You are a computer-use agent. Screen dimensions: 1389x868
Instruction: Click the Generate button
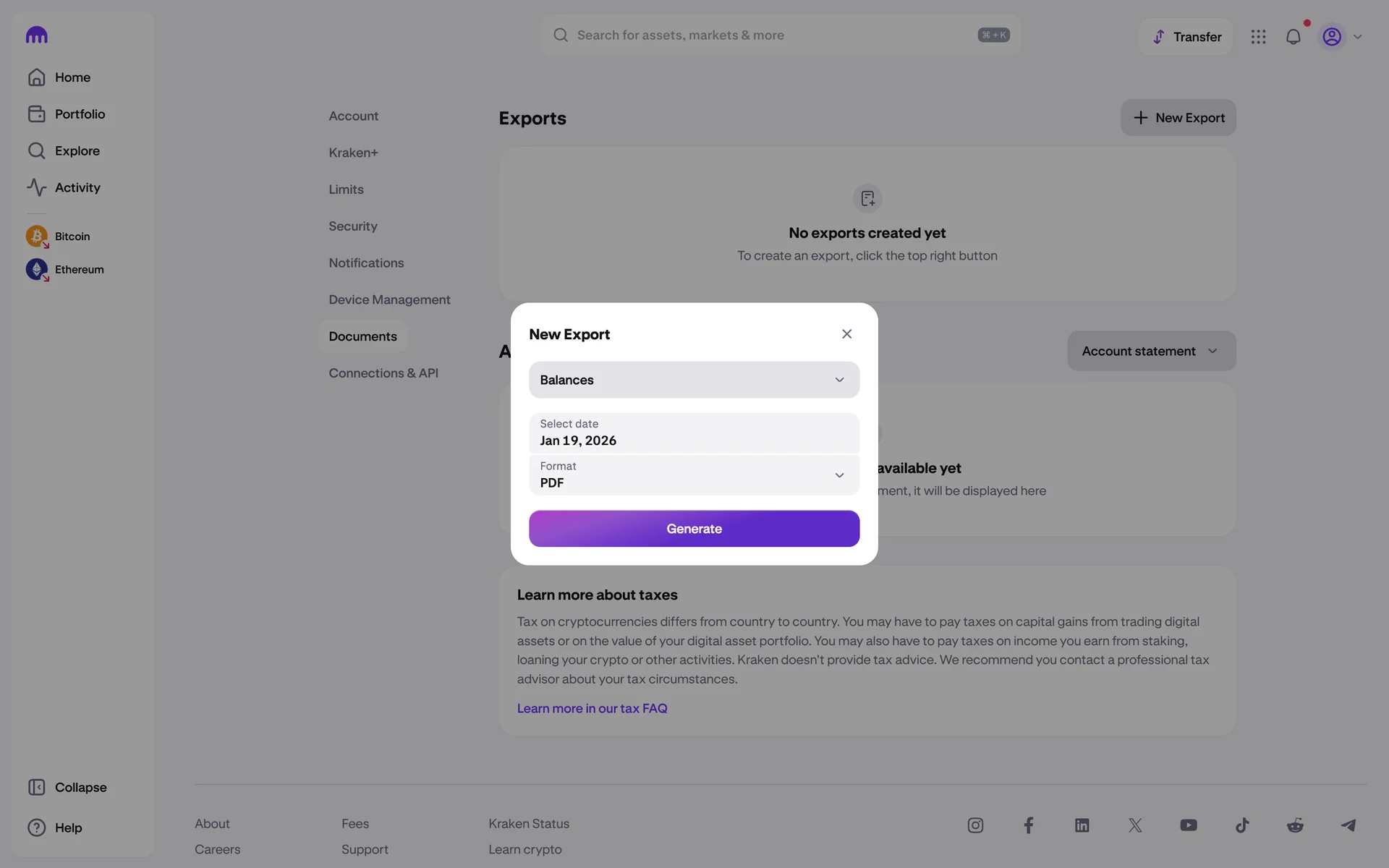pyautogui.click(x=694, y=529)
